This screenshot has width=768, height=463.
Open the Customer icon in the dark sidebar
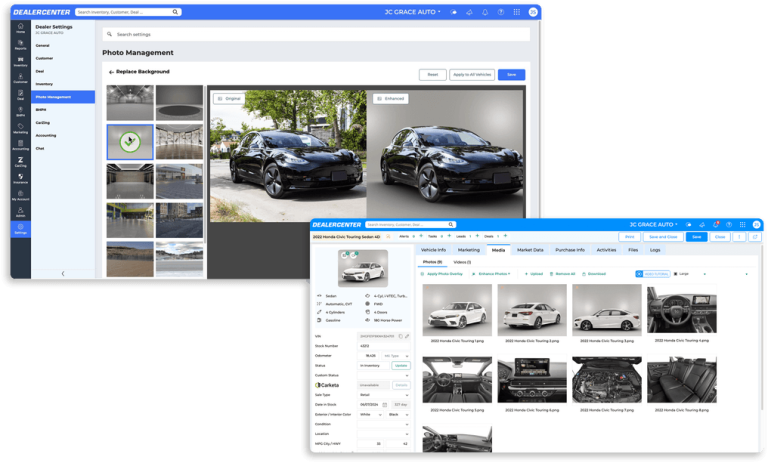pos(20,78)
